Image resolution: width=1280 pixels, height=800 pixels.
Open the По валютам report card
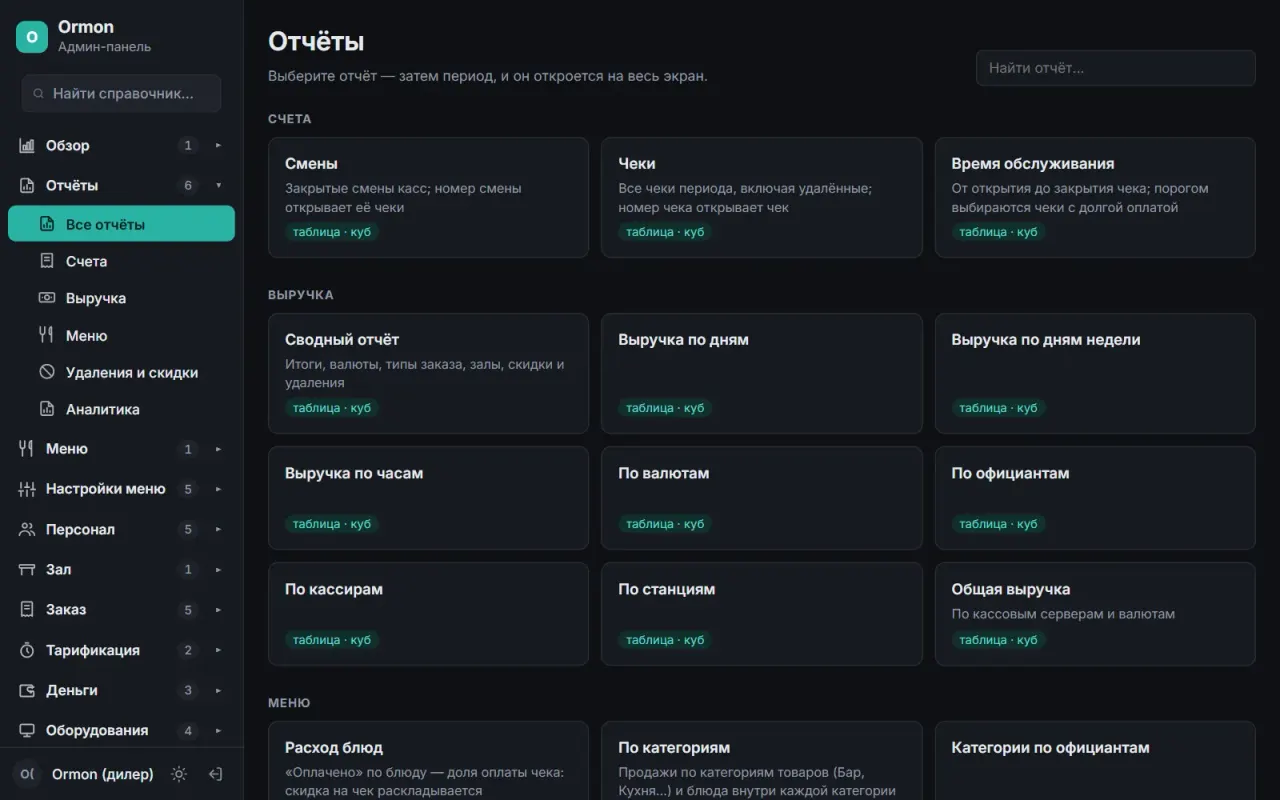click(x=762, y=498)
